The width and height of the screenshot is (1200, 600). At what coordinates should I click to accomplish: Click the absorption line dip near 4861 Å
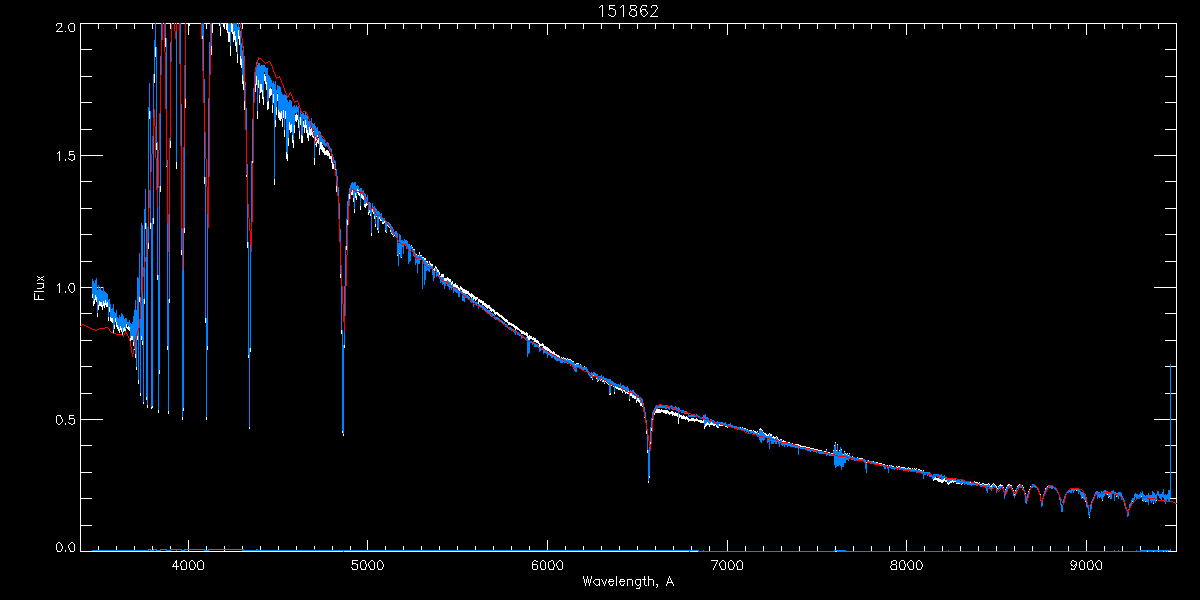pyautogui.click(x=343, y=310)
